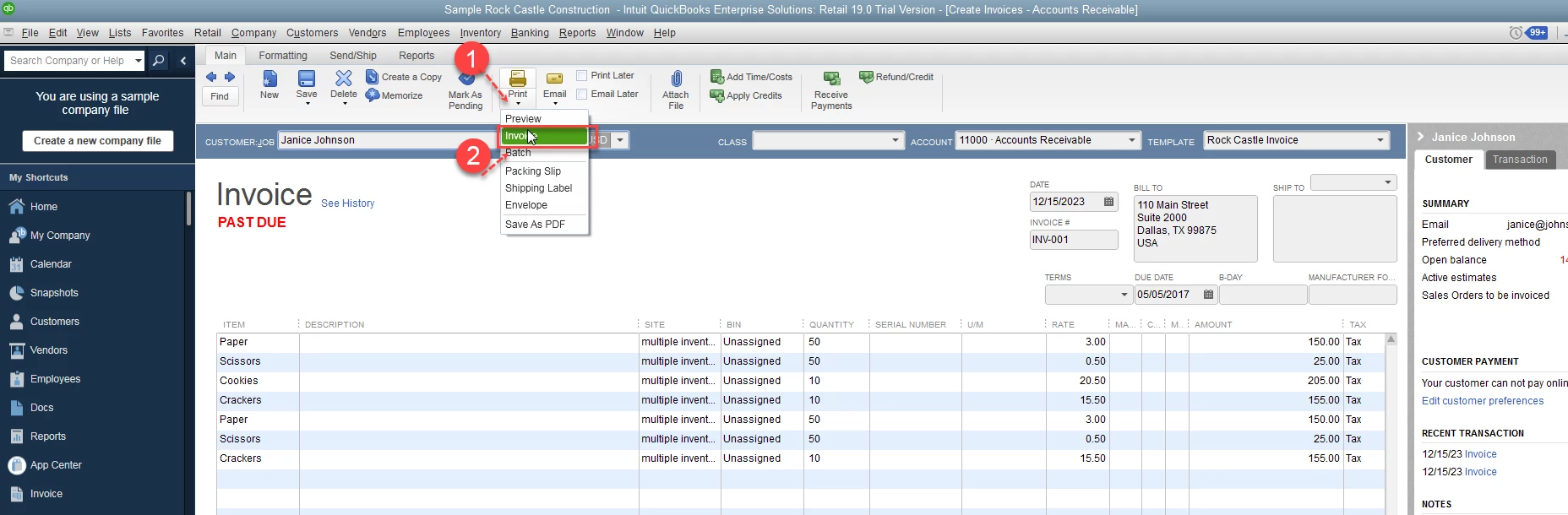Delete the invoice icon
Viewport: 1568px width, 515px height.
pyautogui.click(x=344, y=79)
